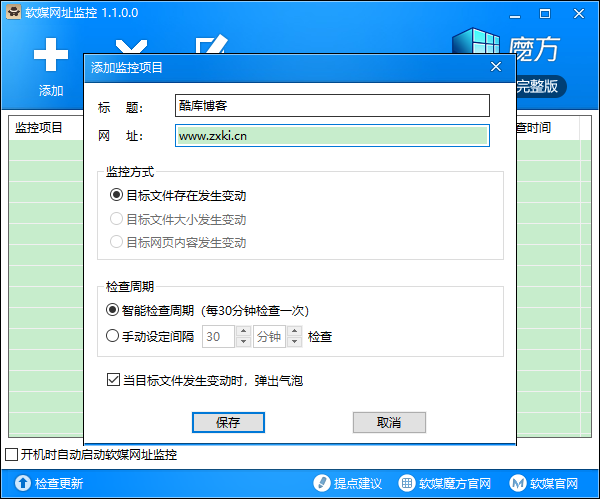Select 手动设定间隔 radio button
600x500 pixels.
coord(113,336)
